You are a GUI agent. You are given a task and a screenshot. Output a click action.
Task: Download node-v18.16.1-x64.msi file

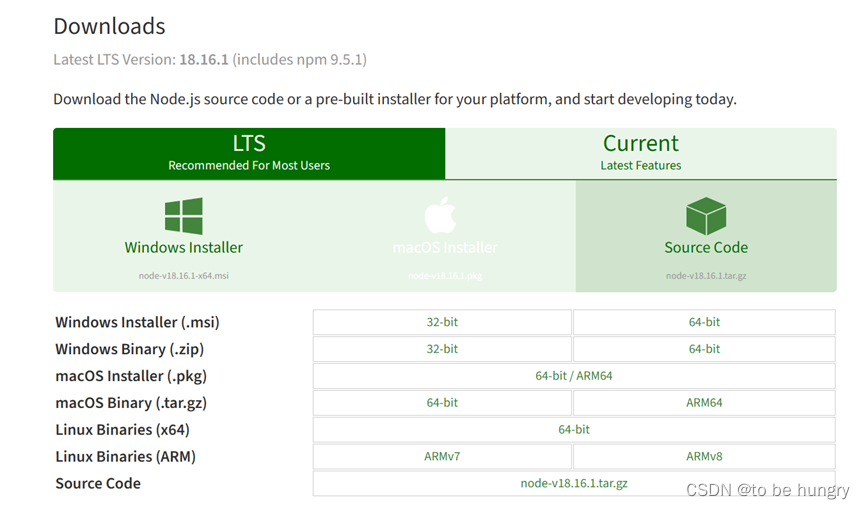184,276
